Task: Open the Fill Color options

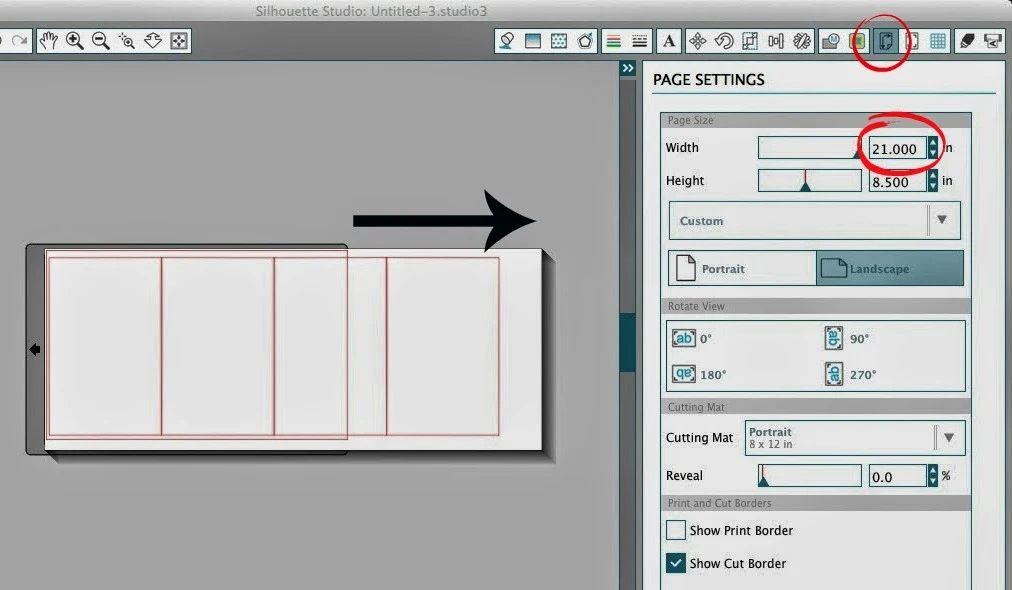Action: tap(506, 41)
